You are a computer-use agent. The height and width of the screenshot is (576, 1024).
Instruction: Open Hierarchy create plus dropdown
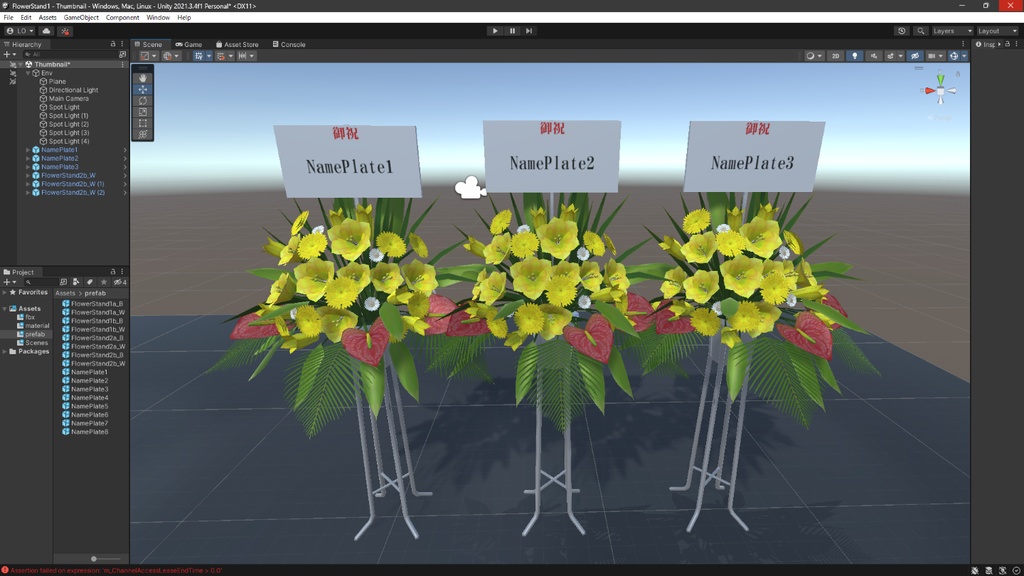(9, 54)
